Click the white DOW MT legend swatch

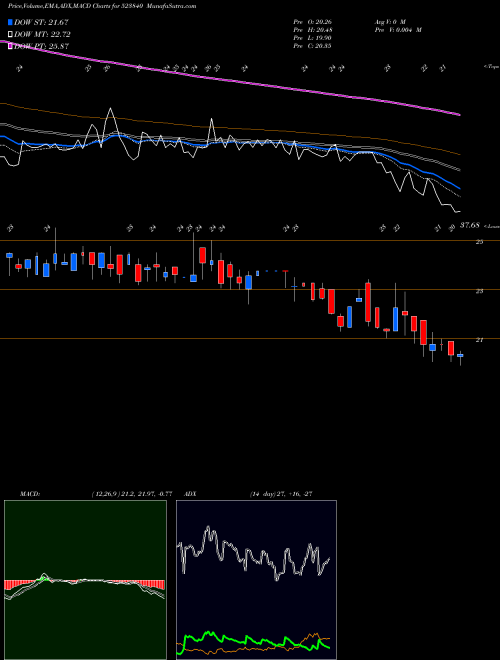10,35
